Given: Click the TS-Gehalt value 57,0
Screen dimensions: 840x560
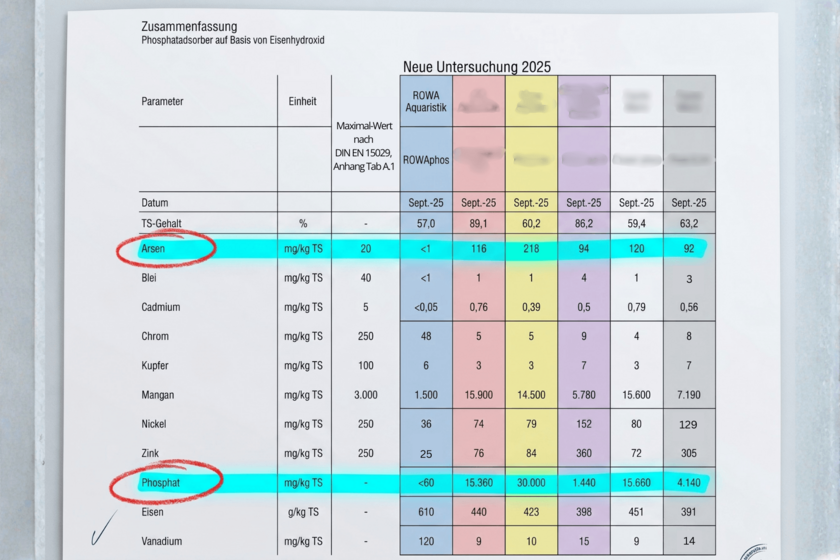Looking at the screenshot, I should pos(426,223).
